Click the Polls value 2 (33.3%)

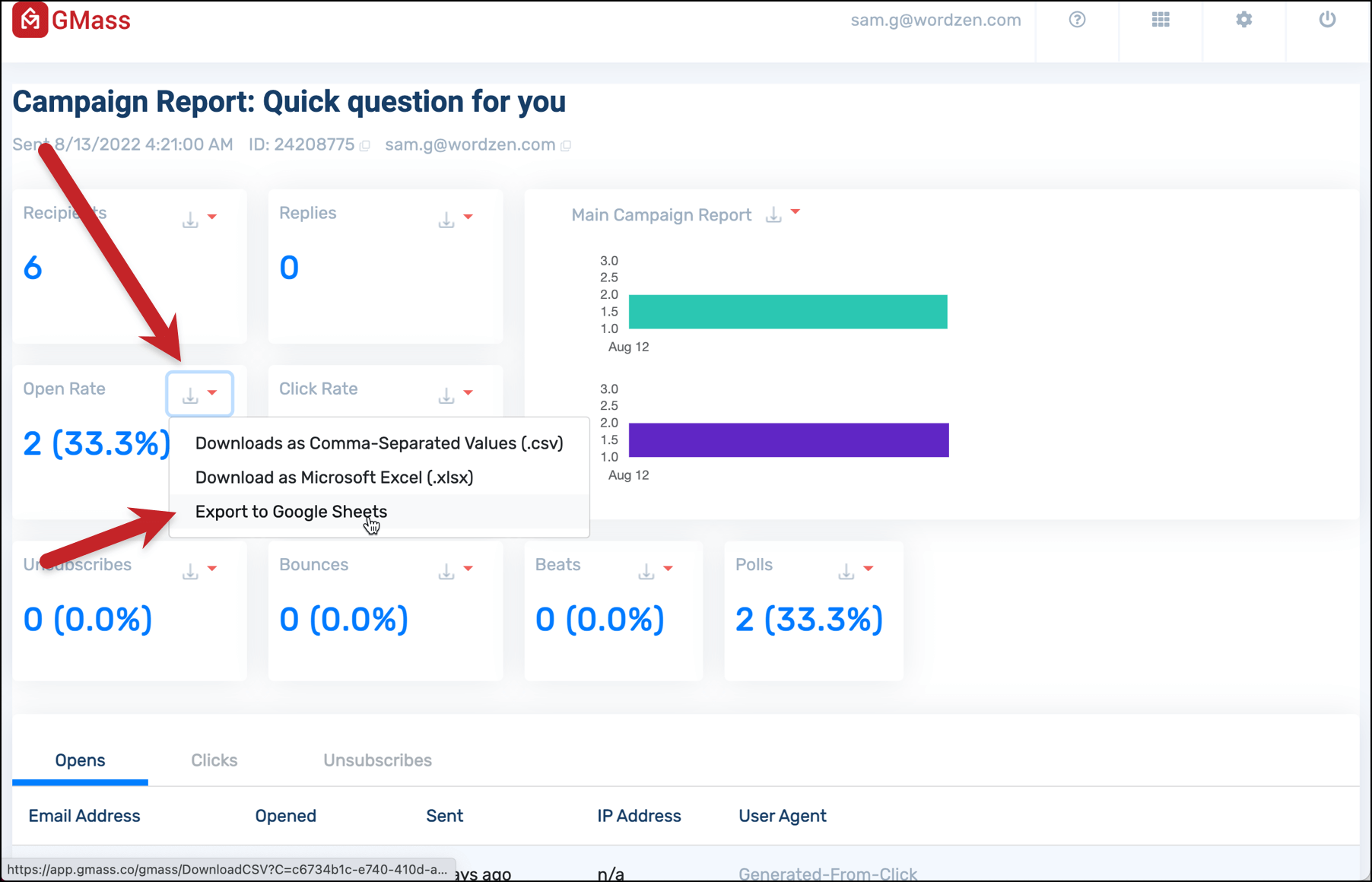(809, 619)
